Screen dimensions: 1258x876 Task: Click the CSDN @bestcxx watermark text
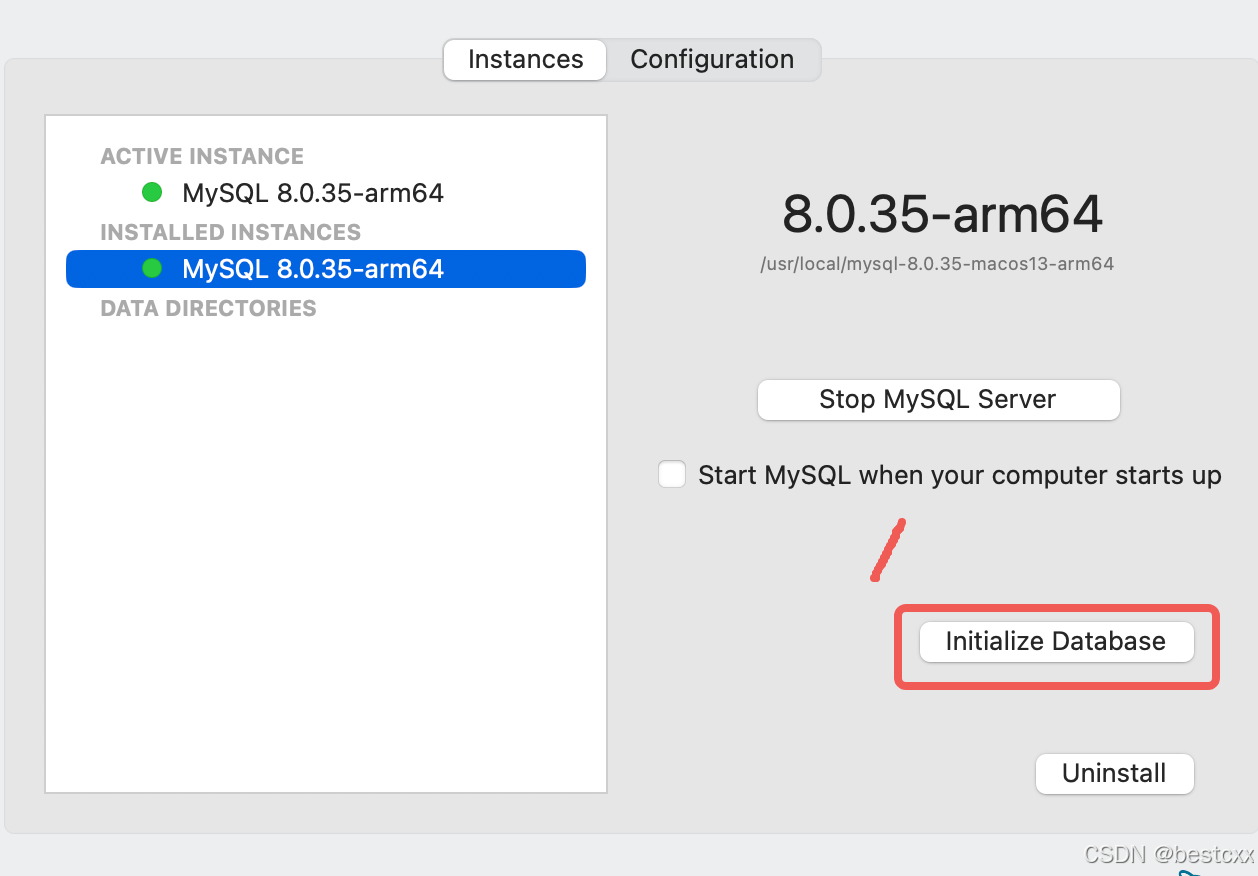[1168, 855]
